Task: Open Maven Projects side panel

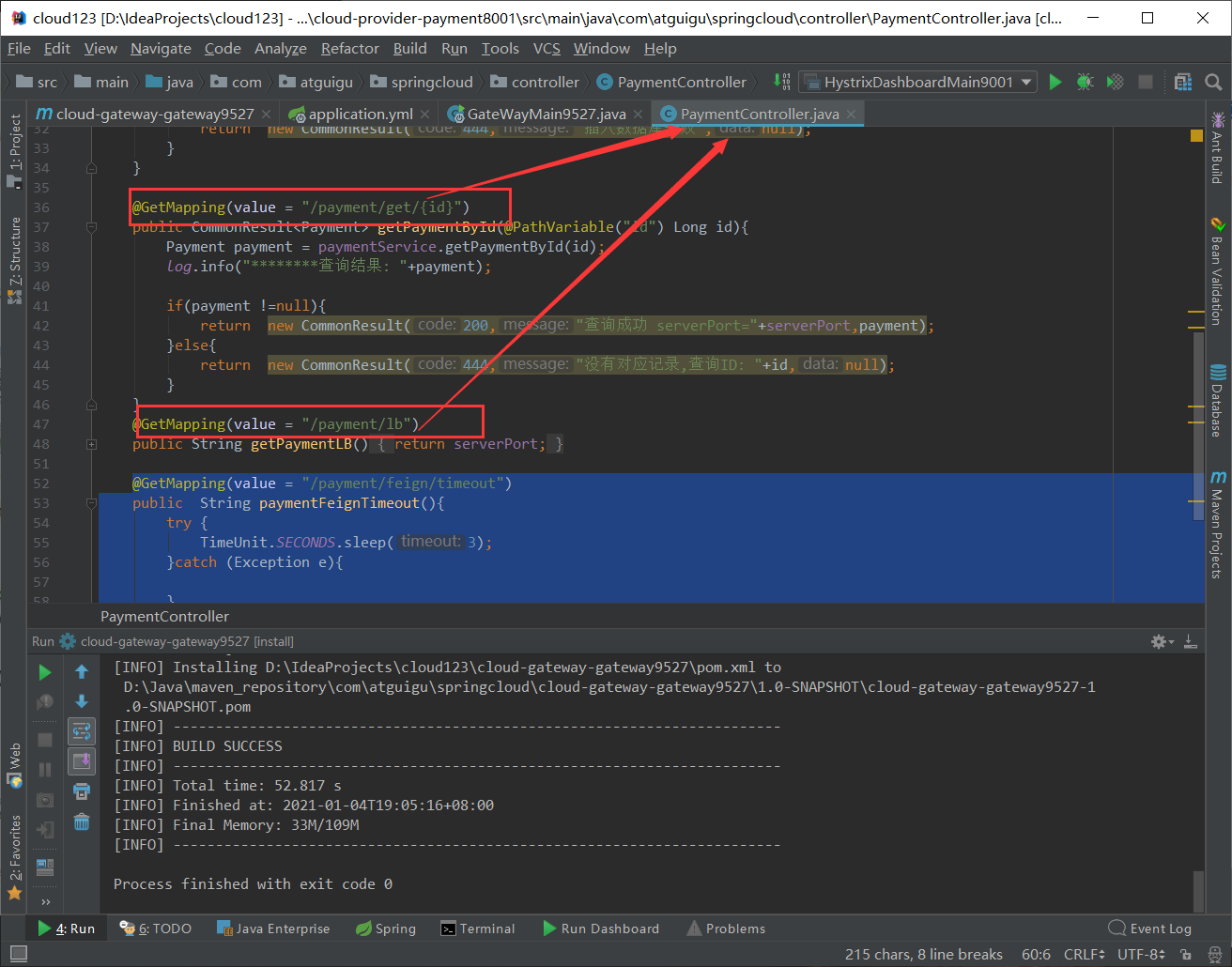Action: pyautogui.click(x=1217, y=524)
